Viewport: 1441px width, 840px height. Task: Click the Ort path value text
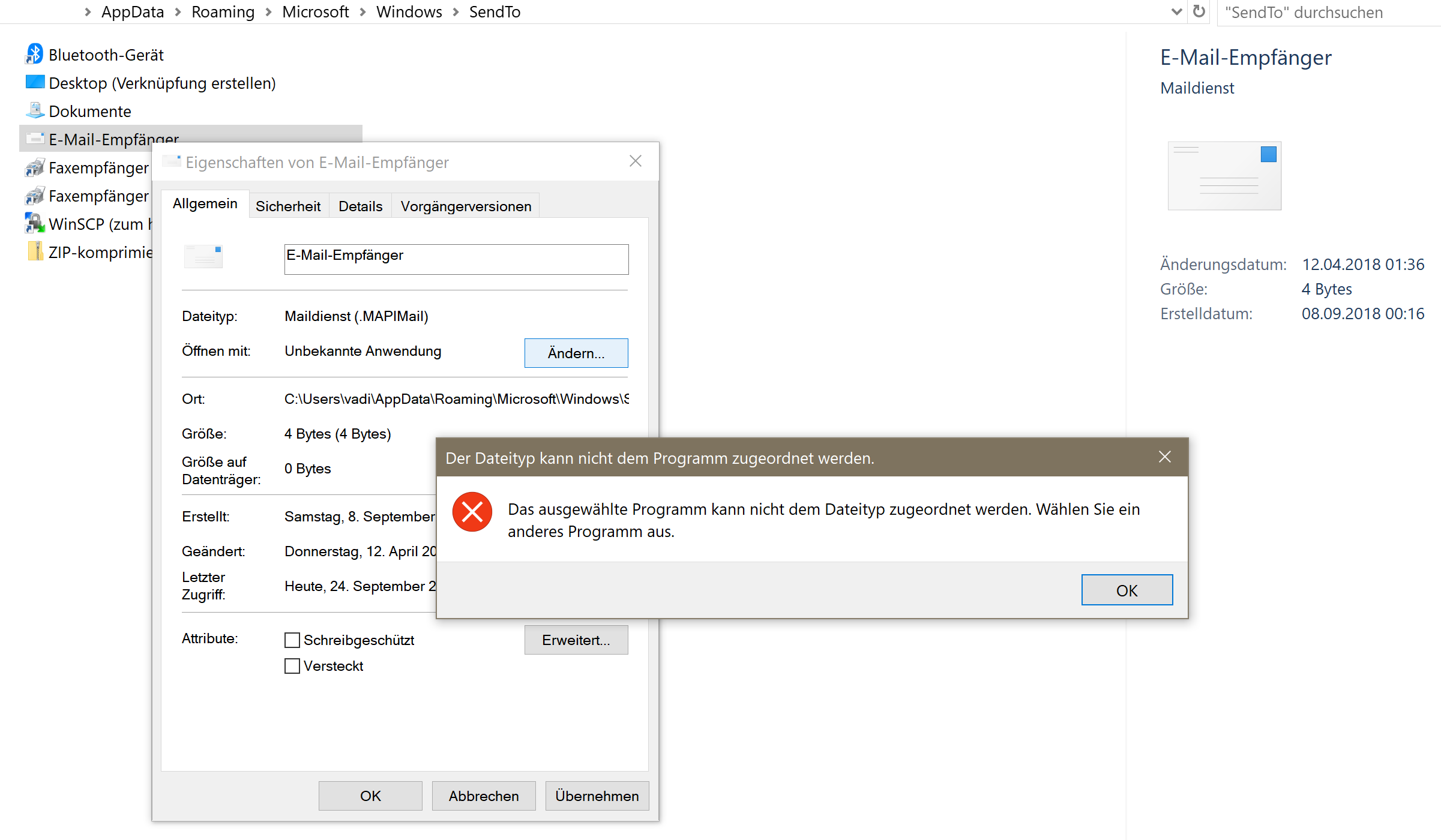pyautogui.click(x=457, y=399)
